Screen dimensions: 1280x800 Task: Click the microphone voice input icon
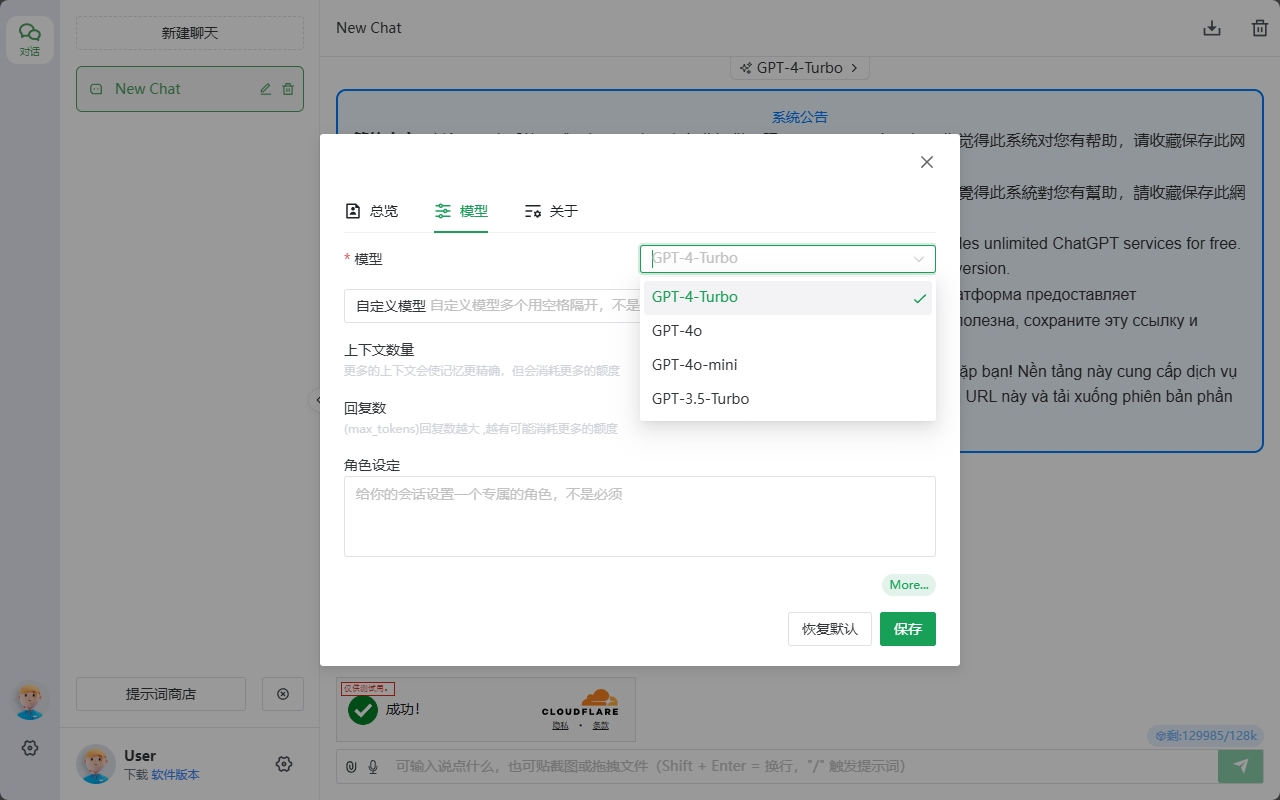tap(373, 767)
